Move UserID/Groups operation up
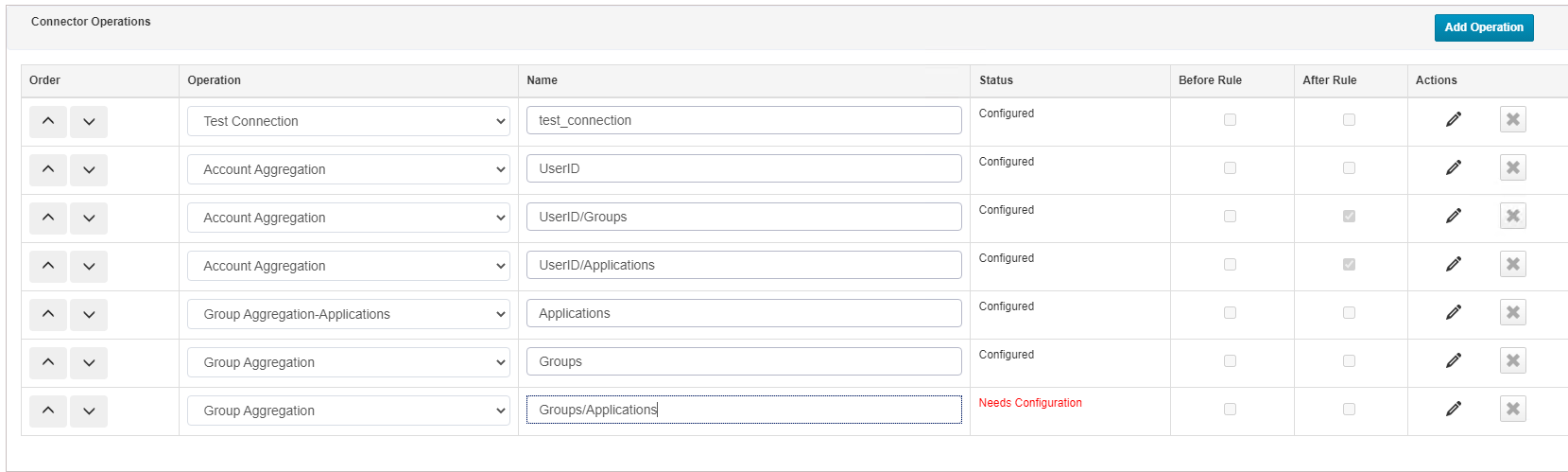 48,218
